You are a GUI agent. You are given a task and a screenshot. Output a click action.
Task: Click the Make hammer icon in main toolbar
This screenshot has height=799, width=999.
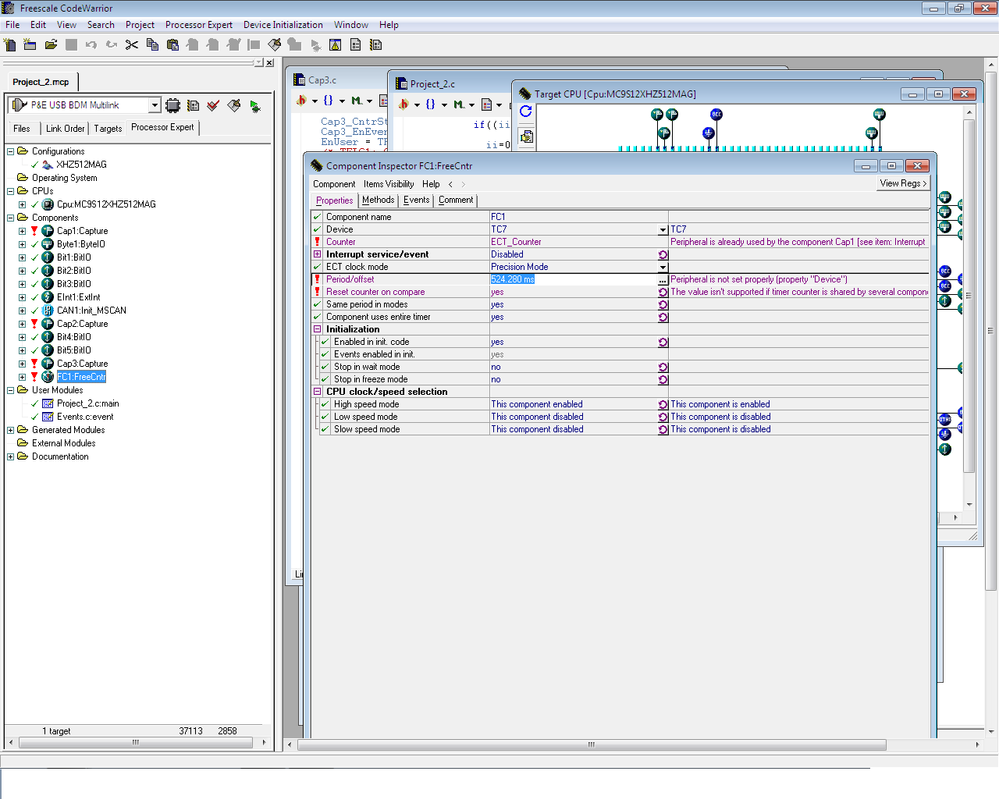click(275, 45)
